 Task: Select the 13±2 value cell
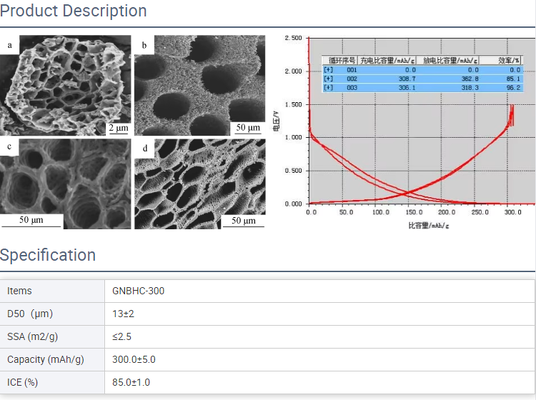pos(320,314)
